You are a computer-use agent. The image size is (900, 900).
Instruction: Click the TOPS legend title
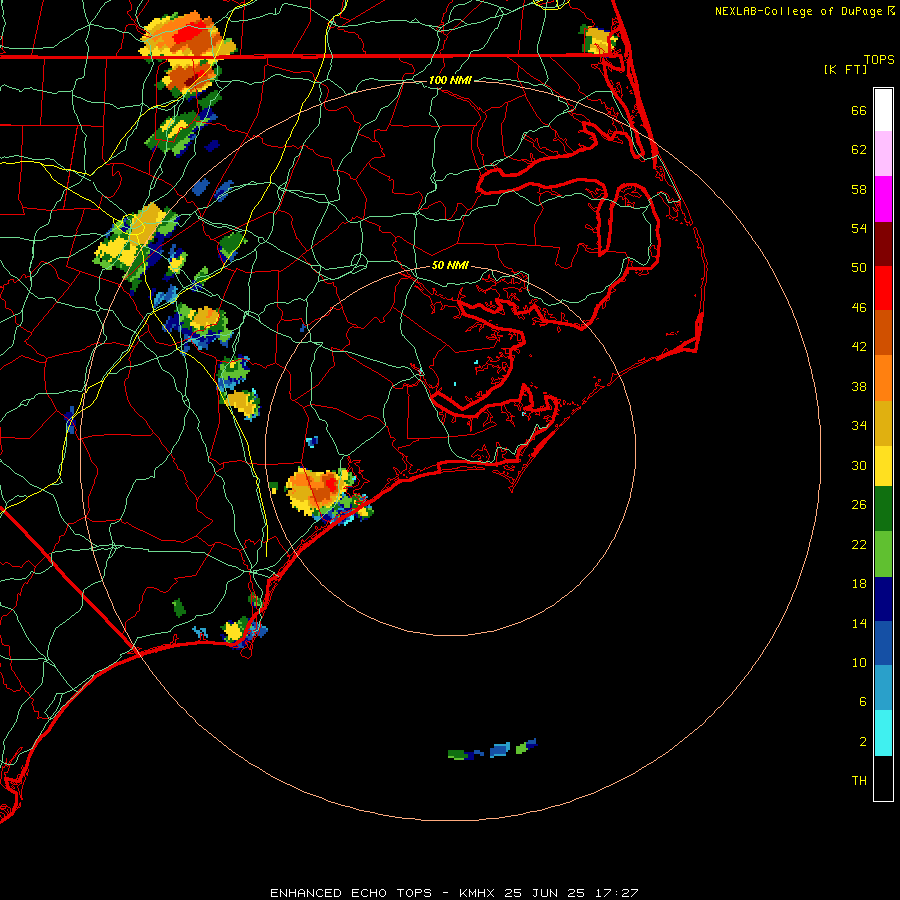pos(879,59)
